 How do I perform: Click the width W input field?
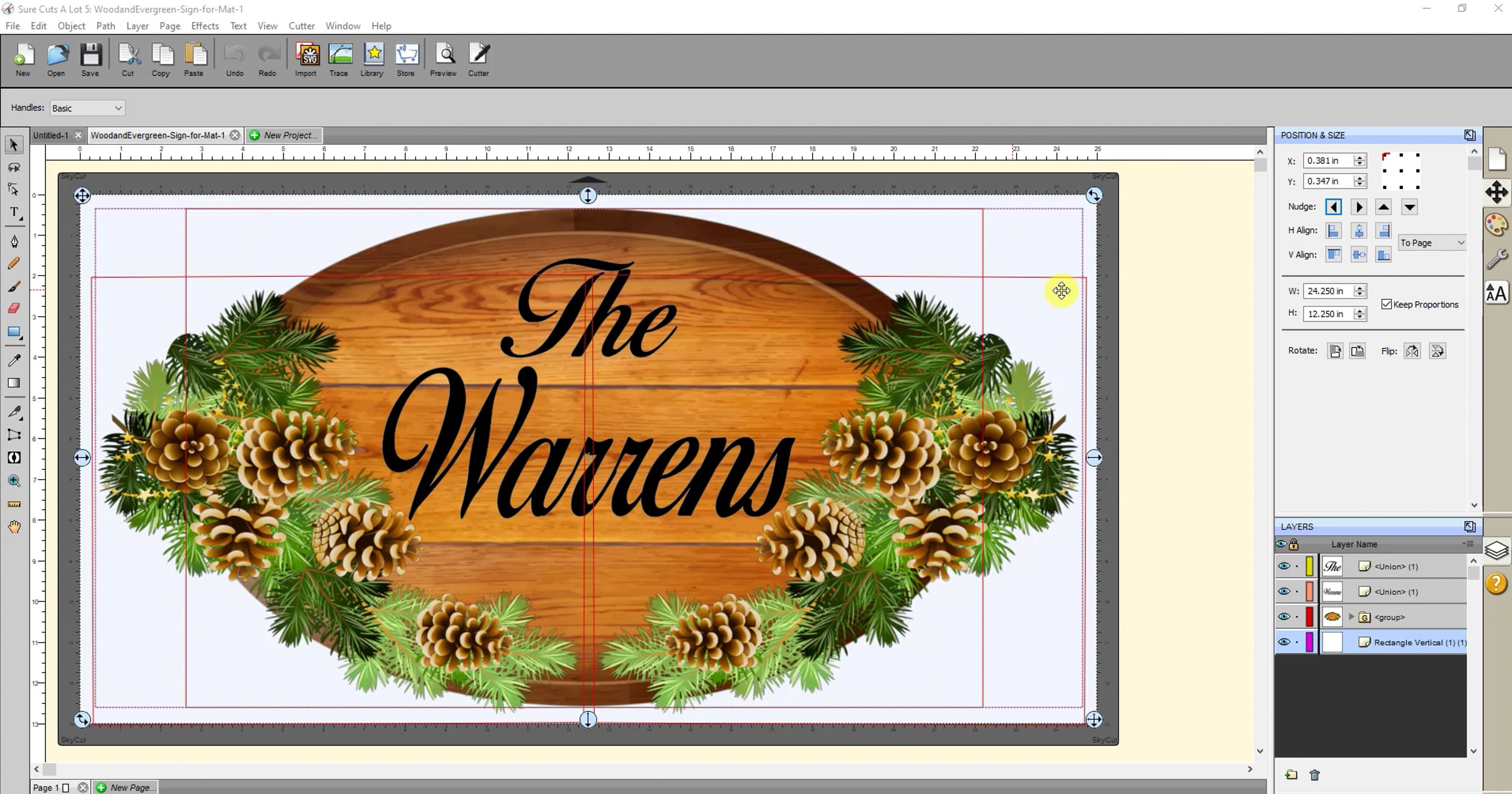pos(1326,291)
